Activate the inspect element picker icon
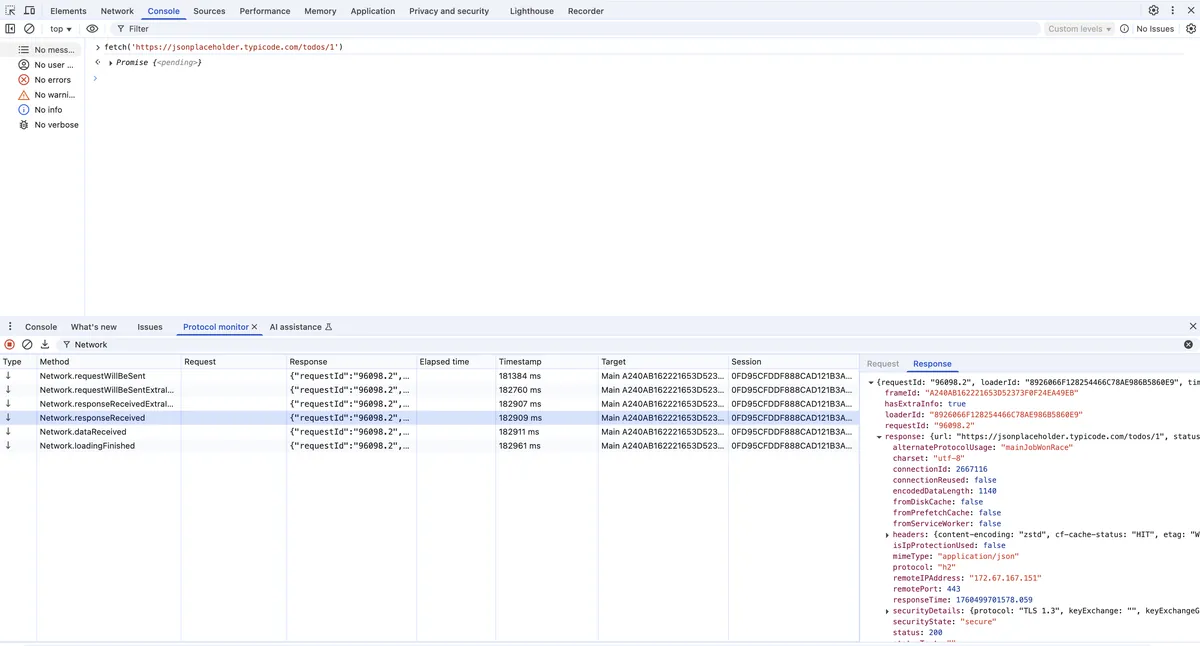 [10, 11]
